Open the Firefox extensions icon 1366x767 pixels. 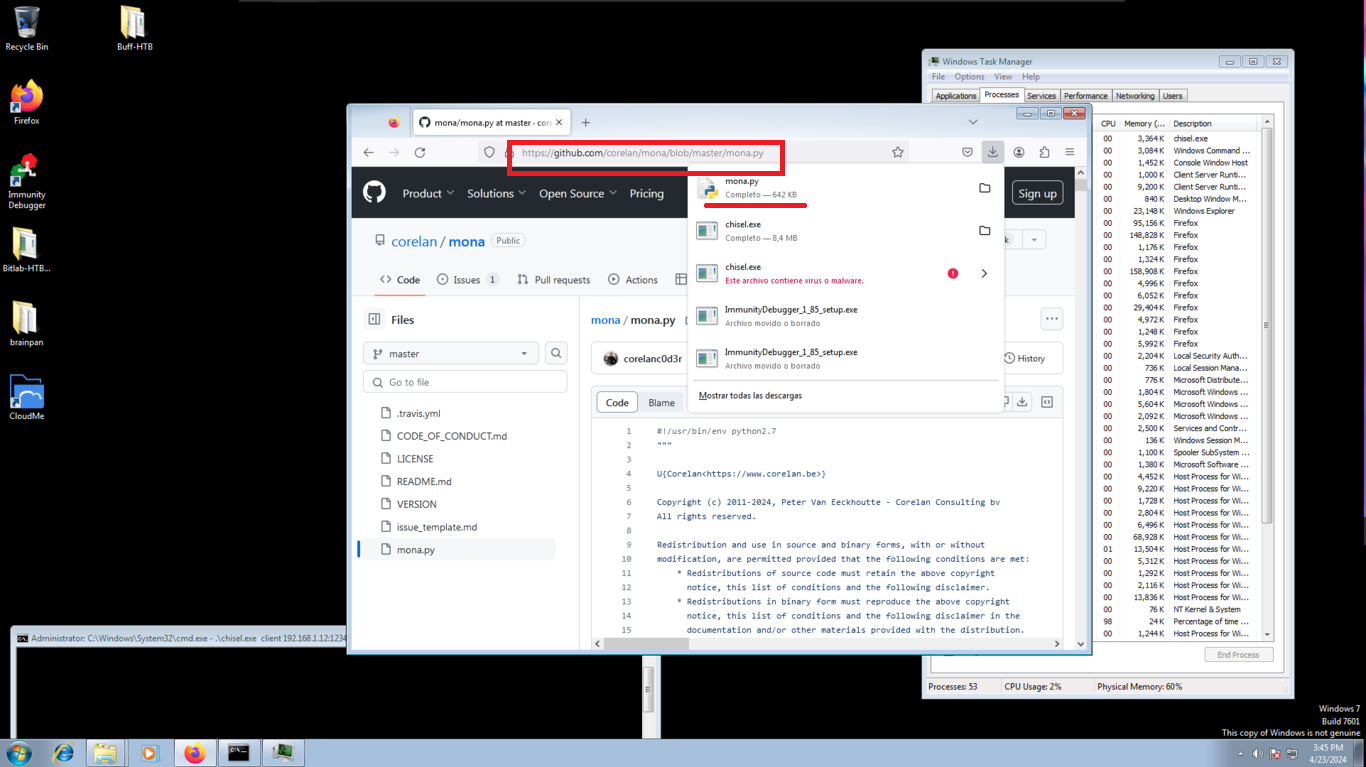(1044, 152)
